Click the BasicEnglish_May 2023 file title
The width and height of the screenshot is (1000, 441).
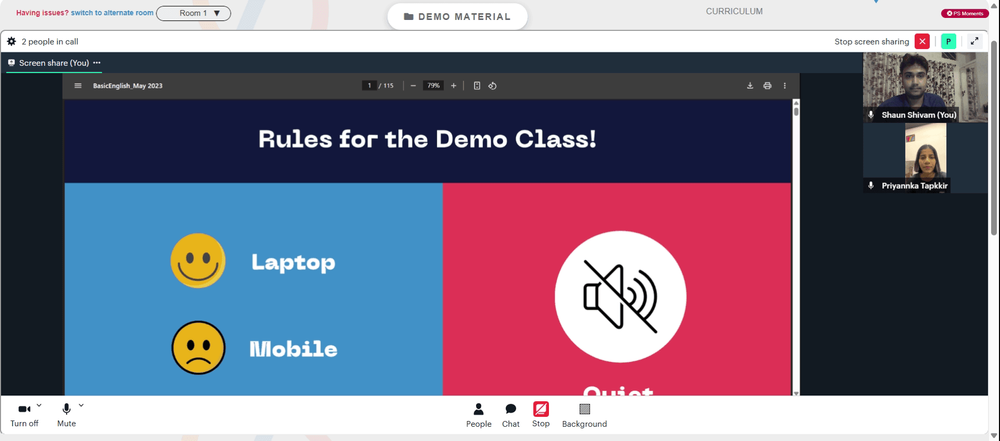(x=128, y=86)
